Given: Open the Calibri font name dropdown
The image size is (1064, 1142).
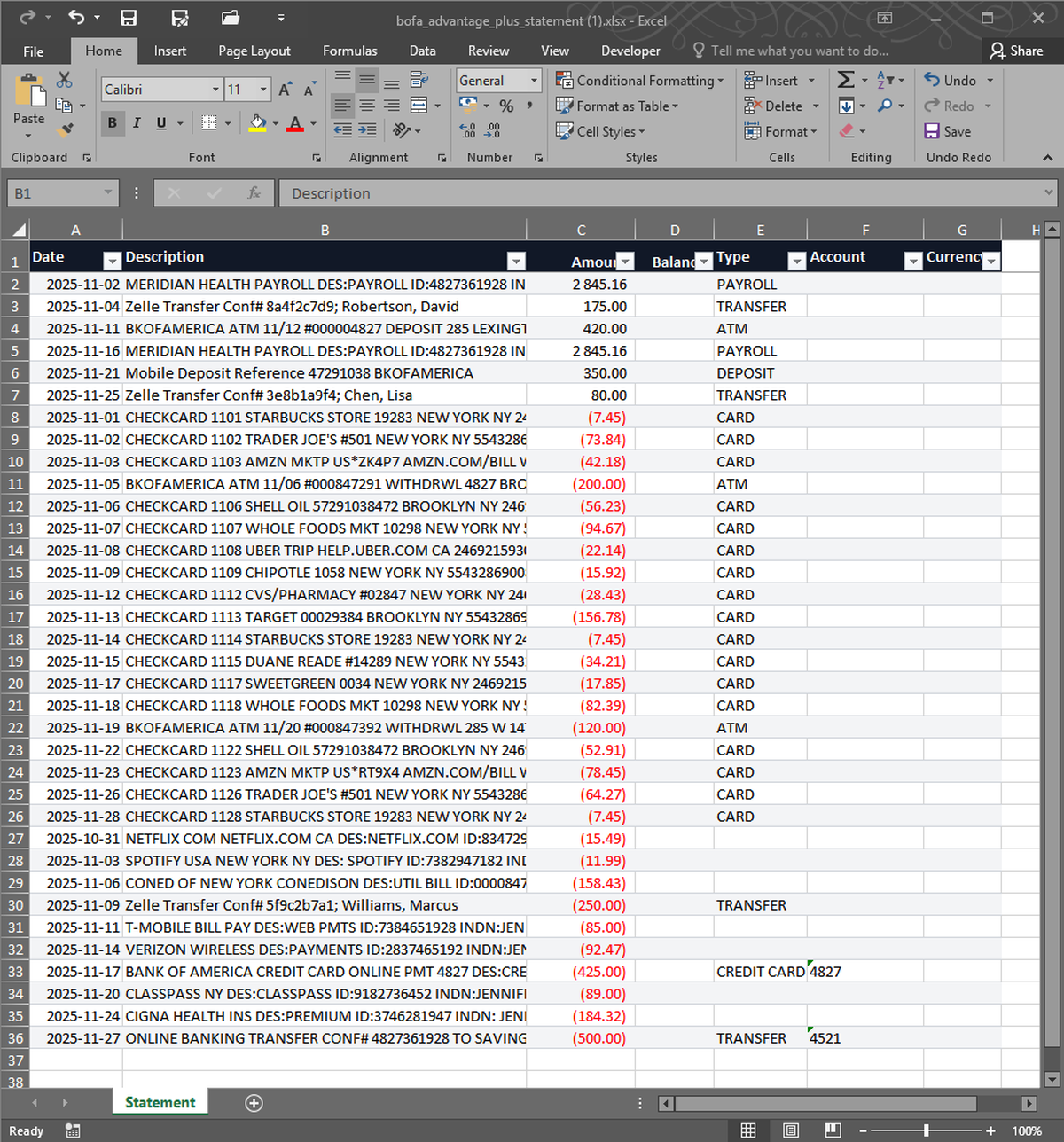Looking at the screenshot, I should click(215, 90).
